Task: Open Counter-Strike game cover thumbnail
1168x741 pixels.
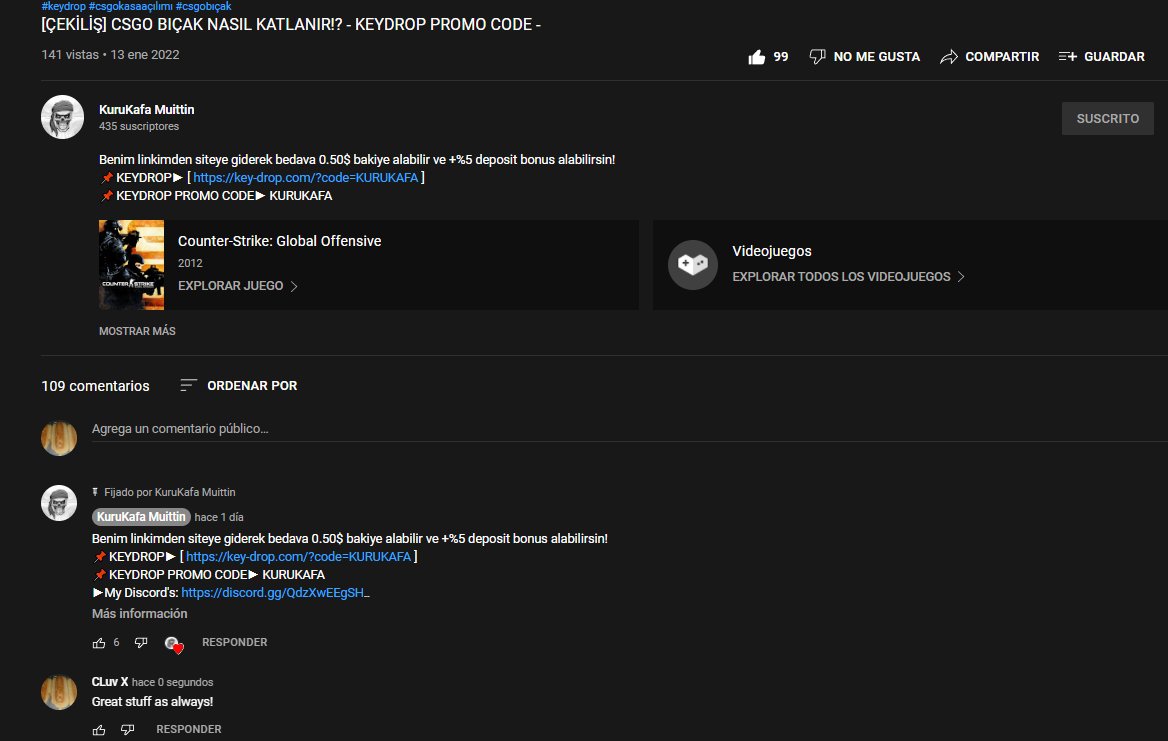Action: coord(131,264)
